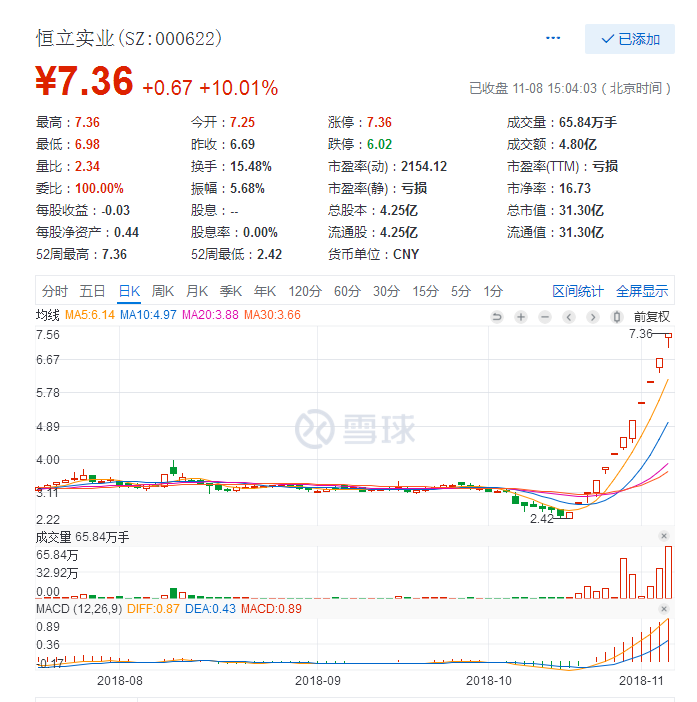Click the ¥7.36 current price

click(x=85, y=81)
